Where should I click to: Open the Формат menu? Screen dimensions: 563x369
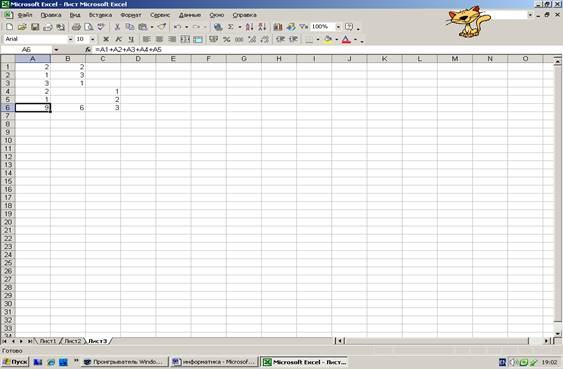point(131,15)
